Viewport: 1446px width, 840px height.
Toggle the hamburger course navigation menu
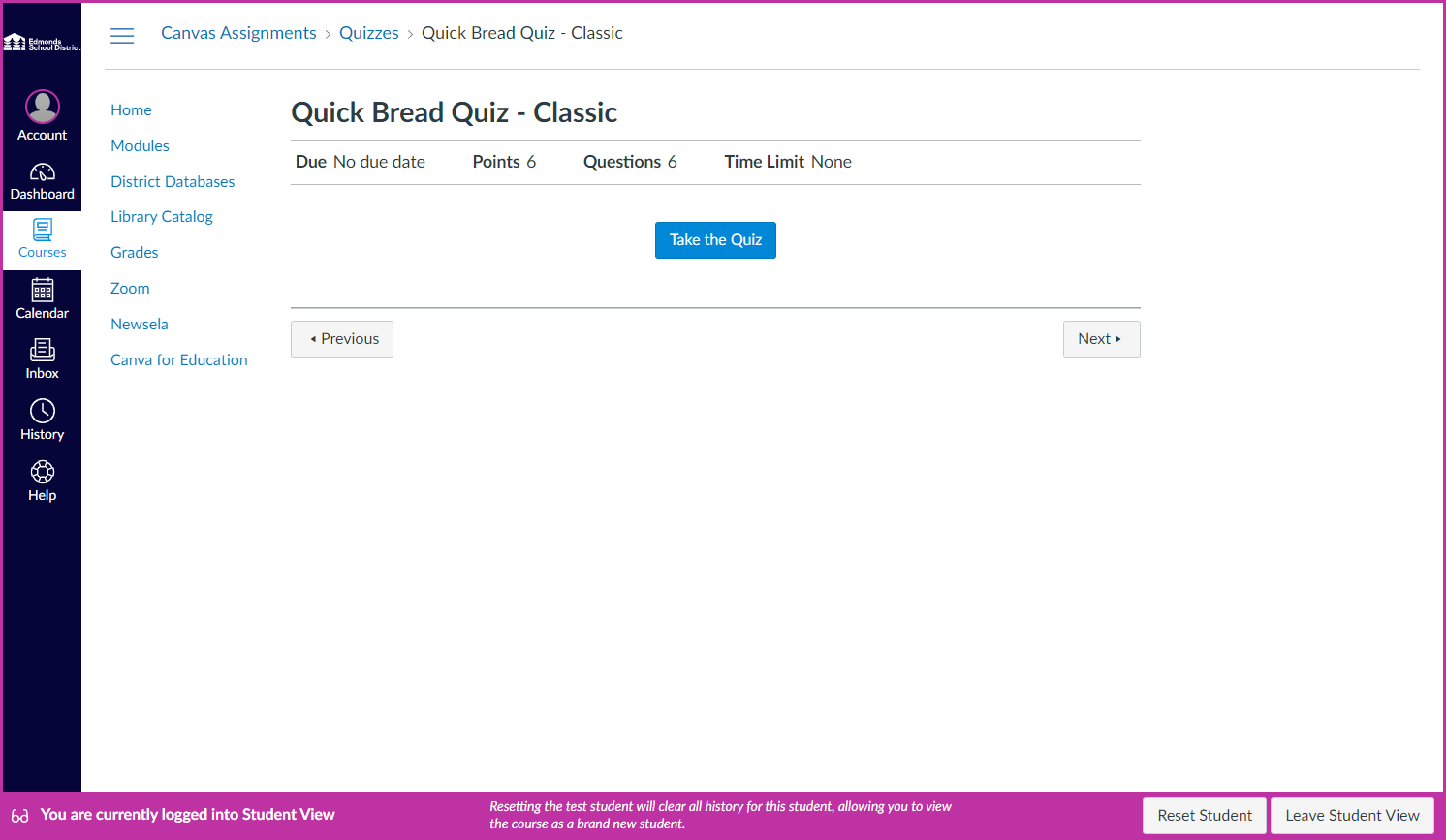tap(122, 36)
